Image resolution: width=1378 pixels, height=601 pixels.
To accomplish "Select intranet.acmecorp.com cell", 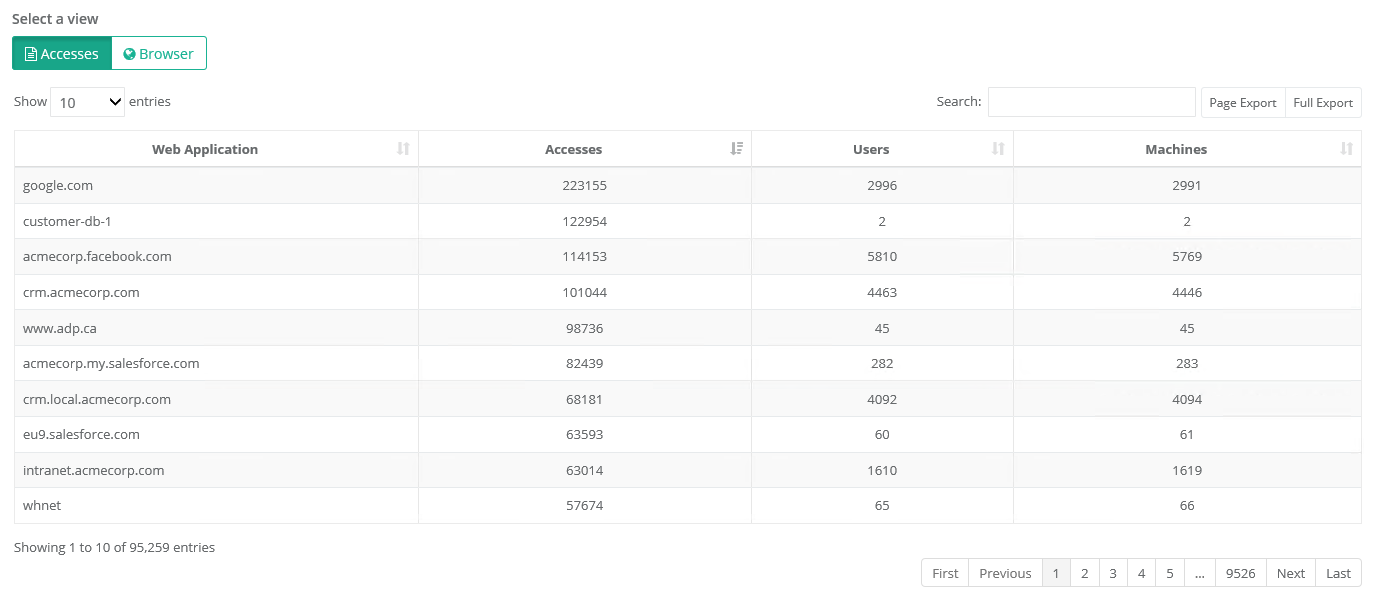I will coord(216,470).
